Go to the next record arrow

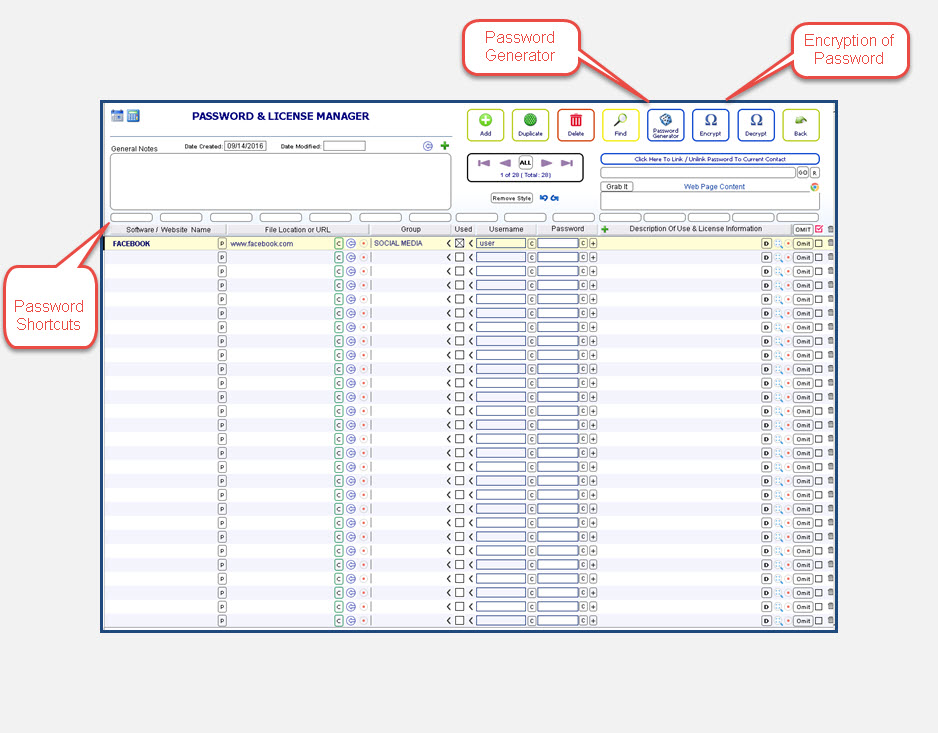547,163
